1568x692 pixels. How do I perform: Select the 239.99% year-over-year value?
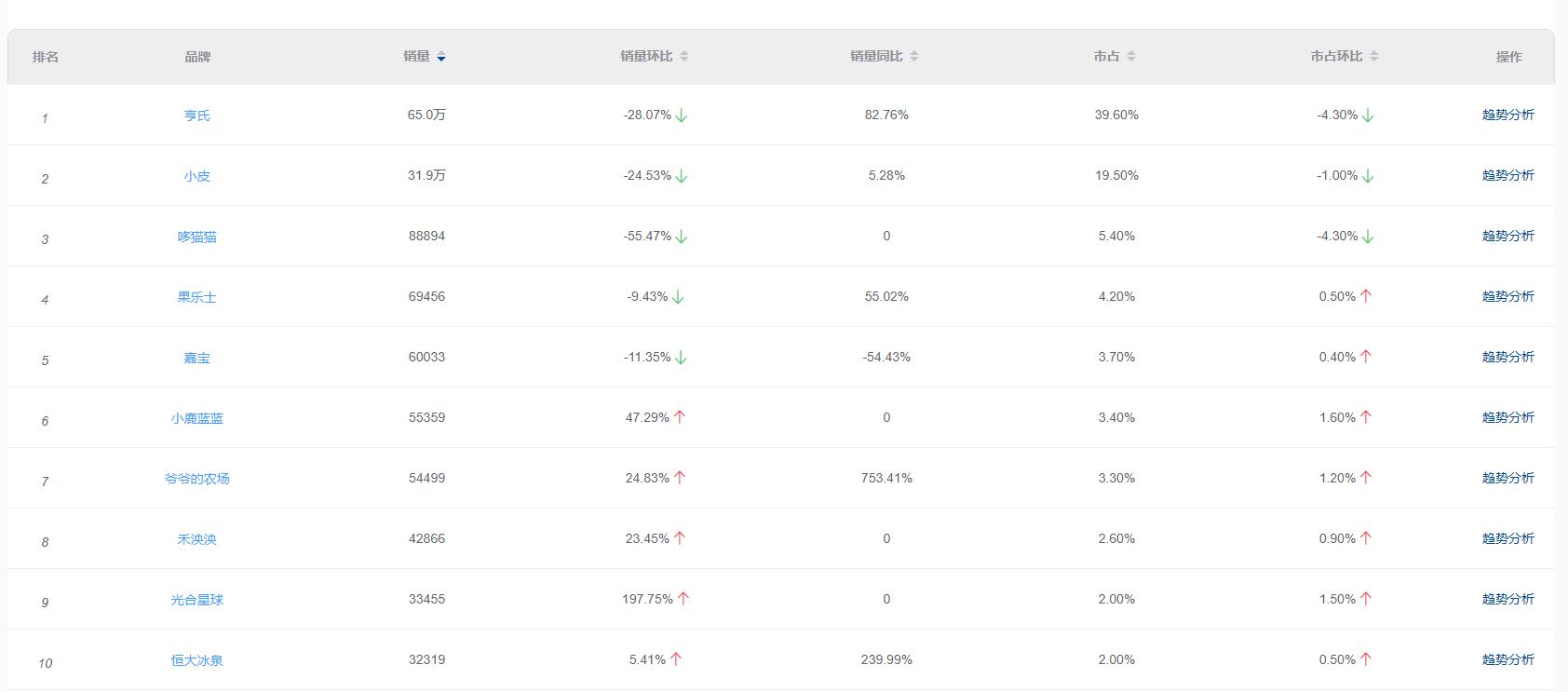pos(886,659)
